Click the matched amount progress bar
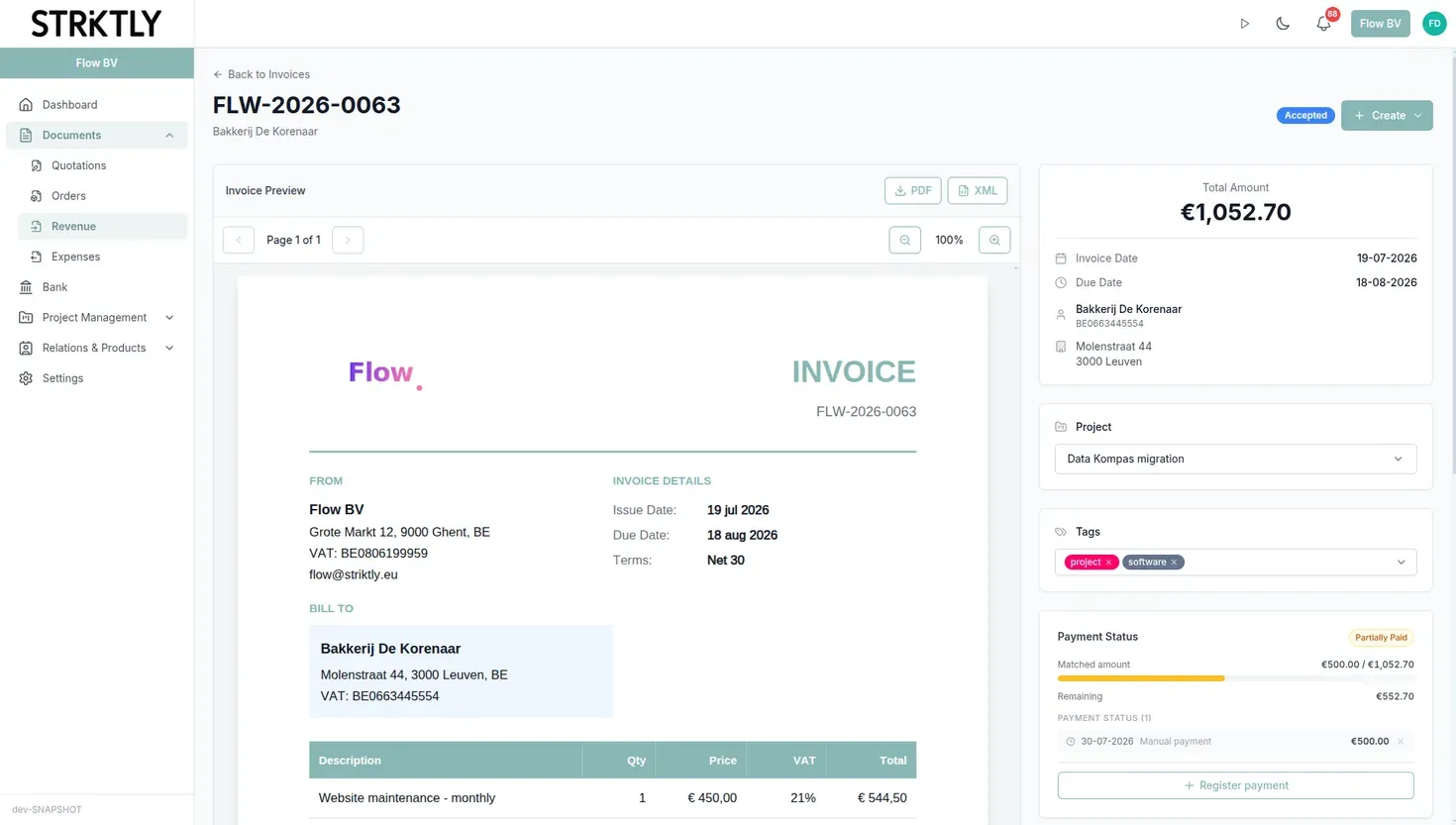This screenshot has height=825, width=1456. (1235, 678)
